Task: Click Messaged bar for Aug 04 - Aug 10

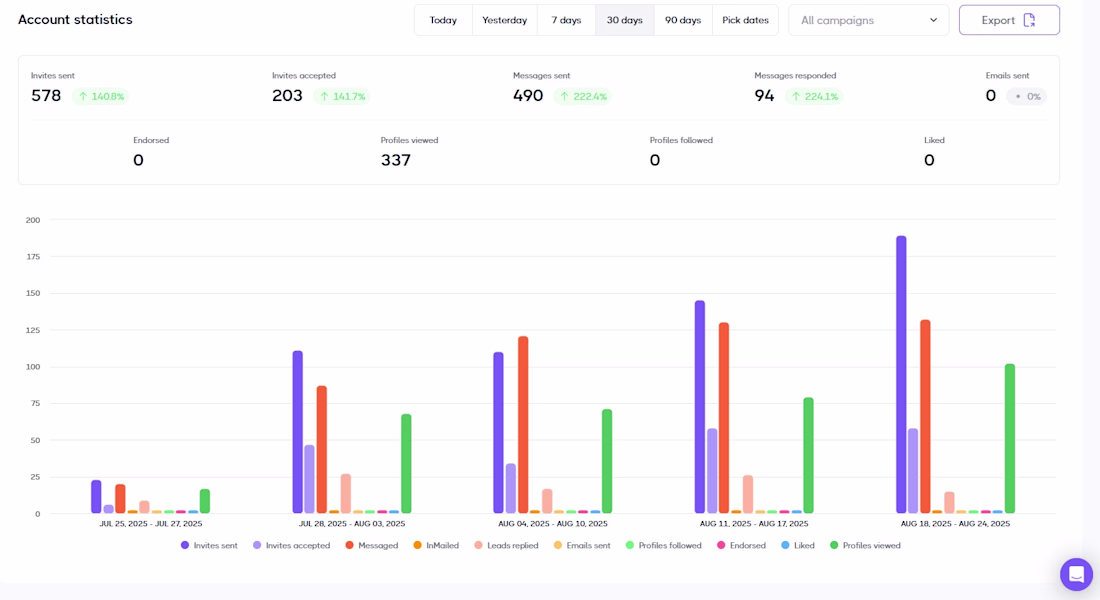Action: [523, 425]
